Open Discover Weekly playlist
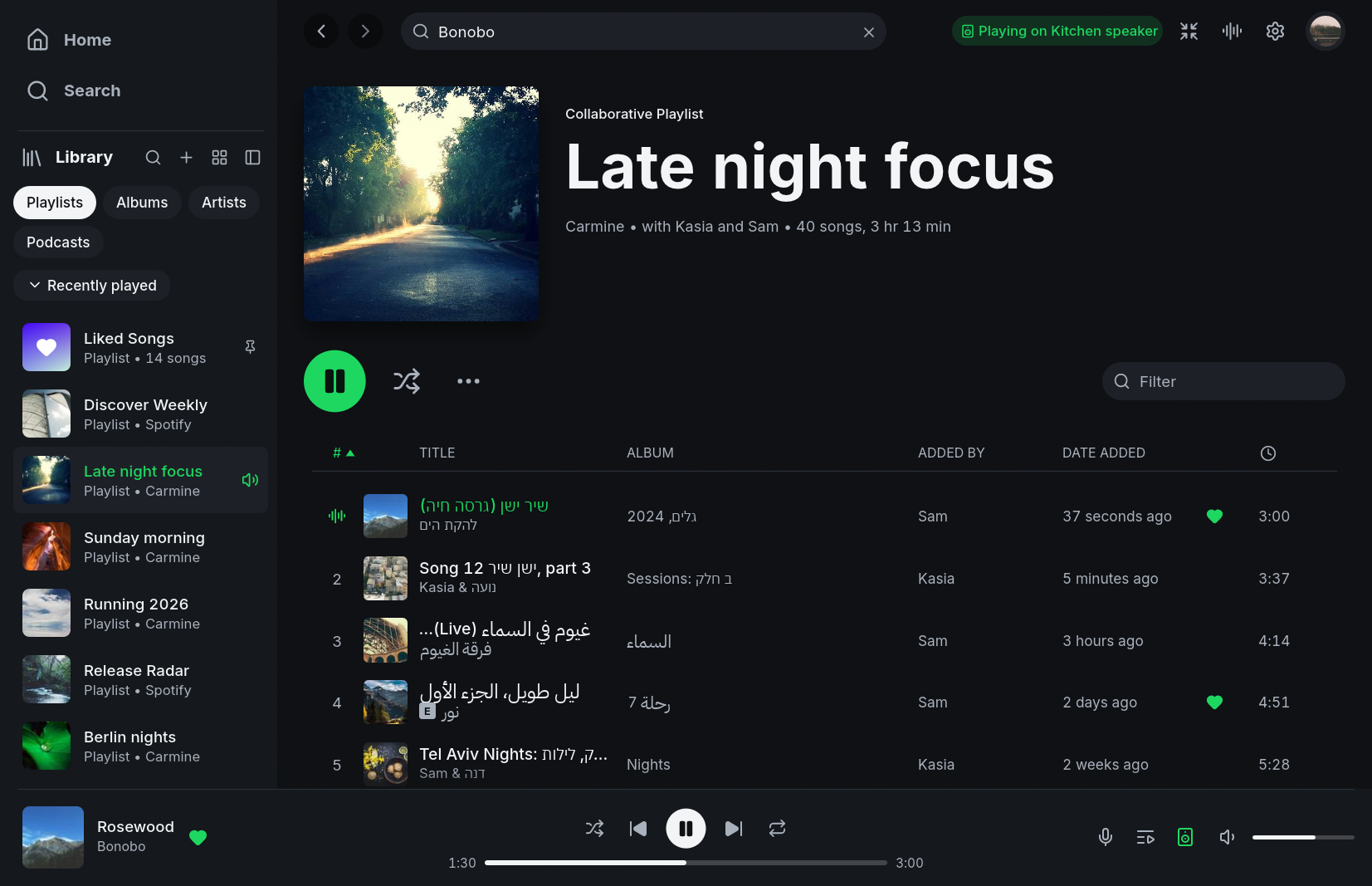 (139, 414)
